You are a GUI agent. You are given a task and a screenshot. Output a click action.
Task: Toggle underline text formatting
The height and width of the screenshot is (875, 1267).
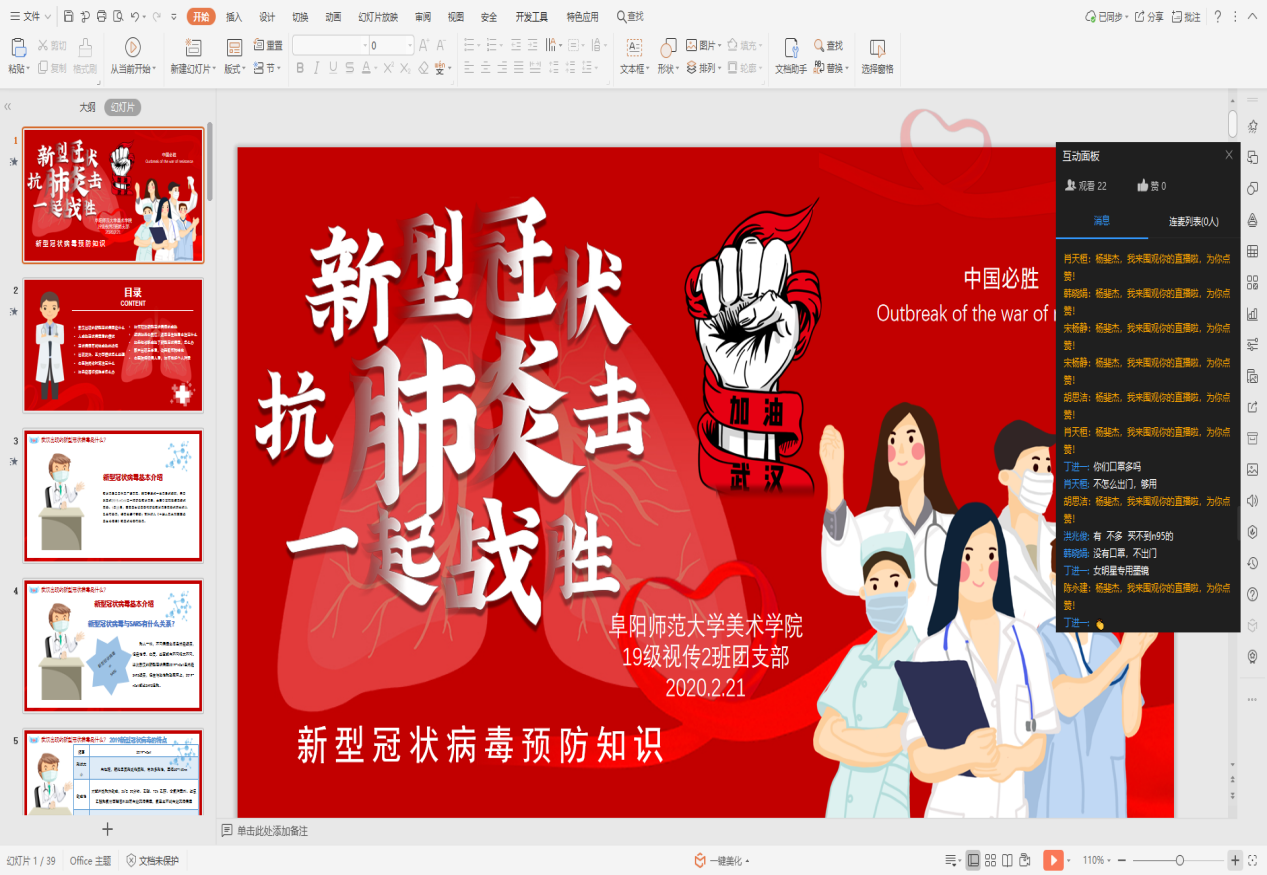(x=335, y=68)
